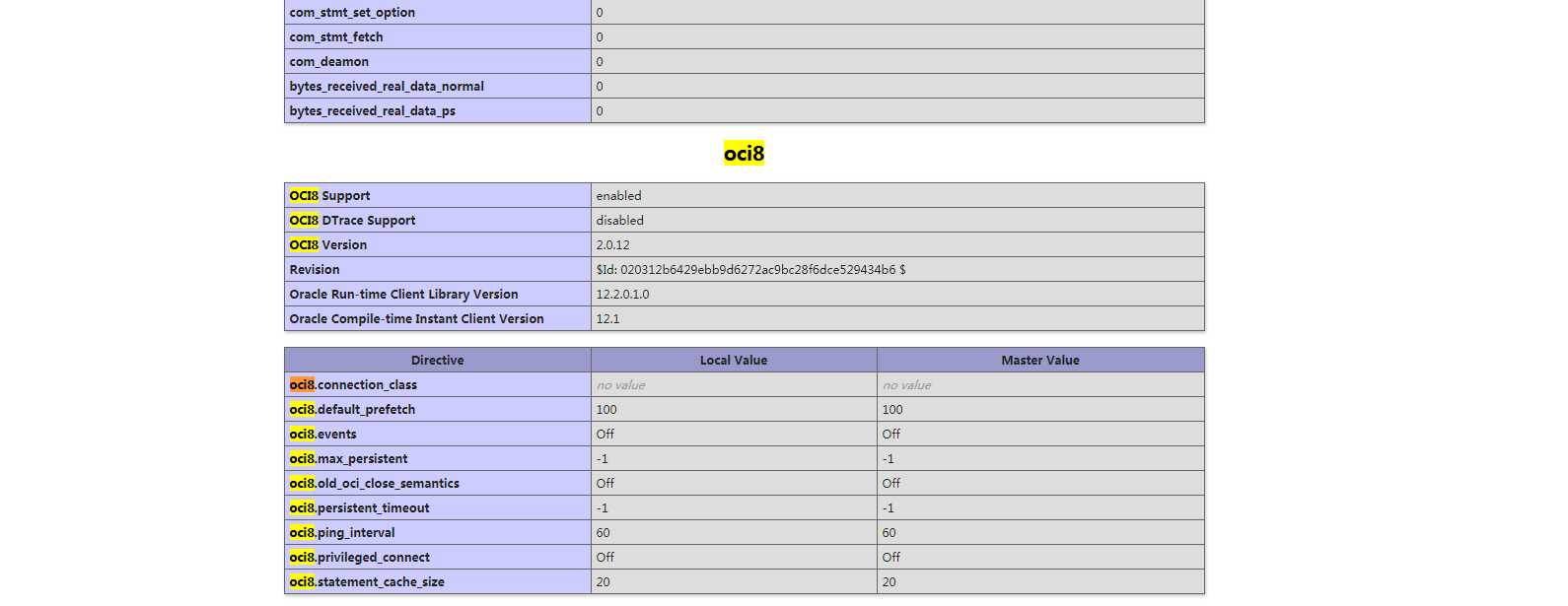Select the value 12.2.0.1.0

point(622,294)
